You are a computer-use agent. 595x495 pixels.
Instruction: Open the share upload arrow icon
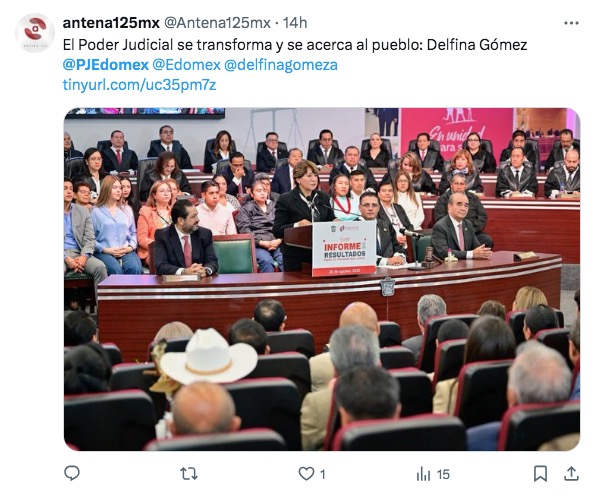(x=571, y=473)
